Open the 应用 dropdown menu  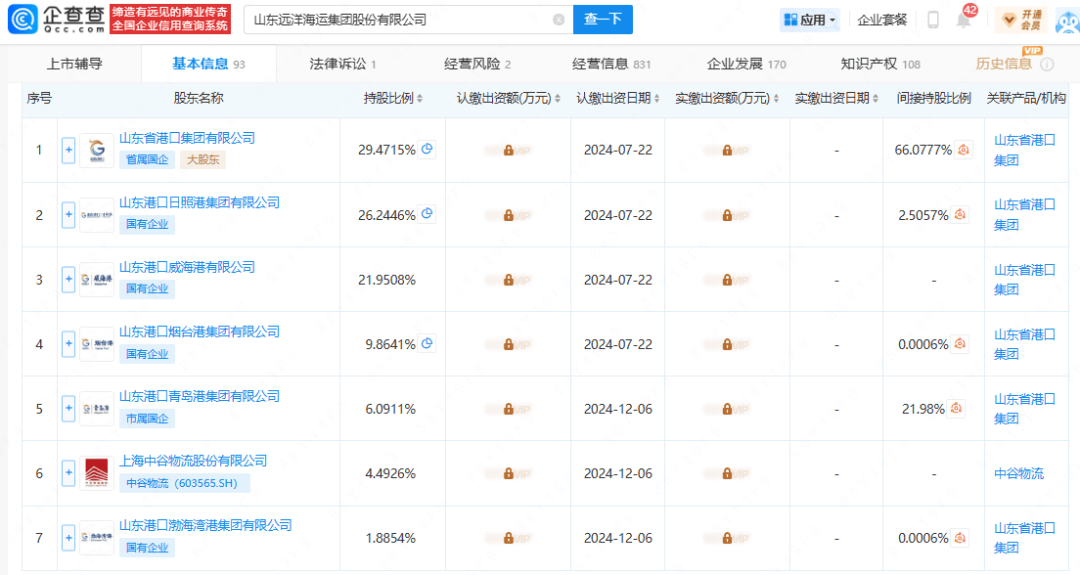pos(810,20)
